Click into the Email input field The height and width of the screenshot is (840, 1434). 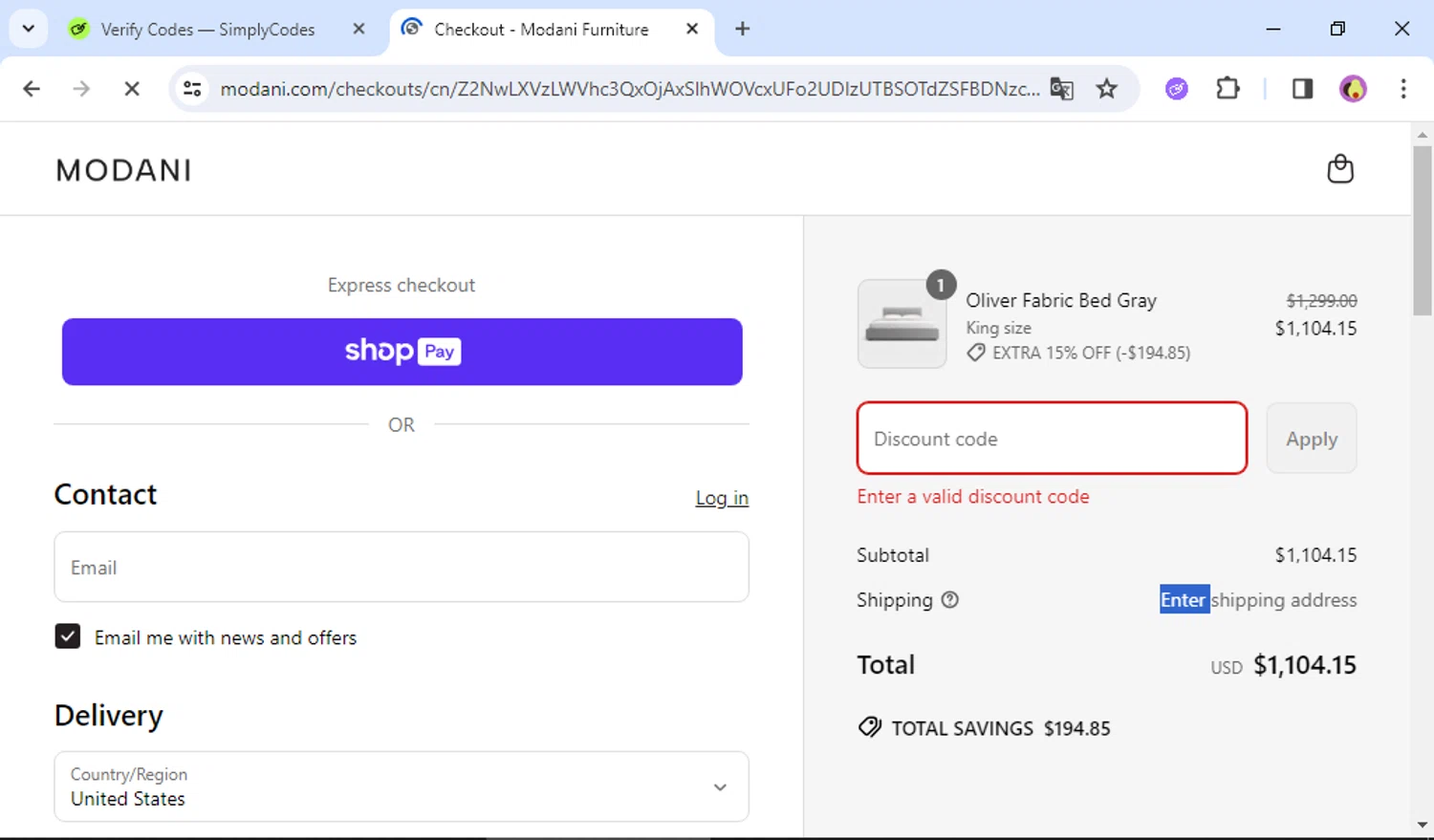coord(402,568)
